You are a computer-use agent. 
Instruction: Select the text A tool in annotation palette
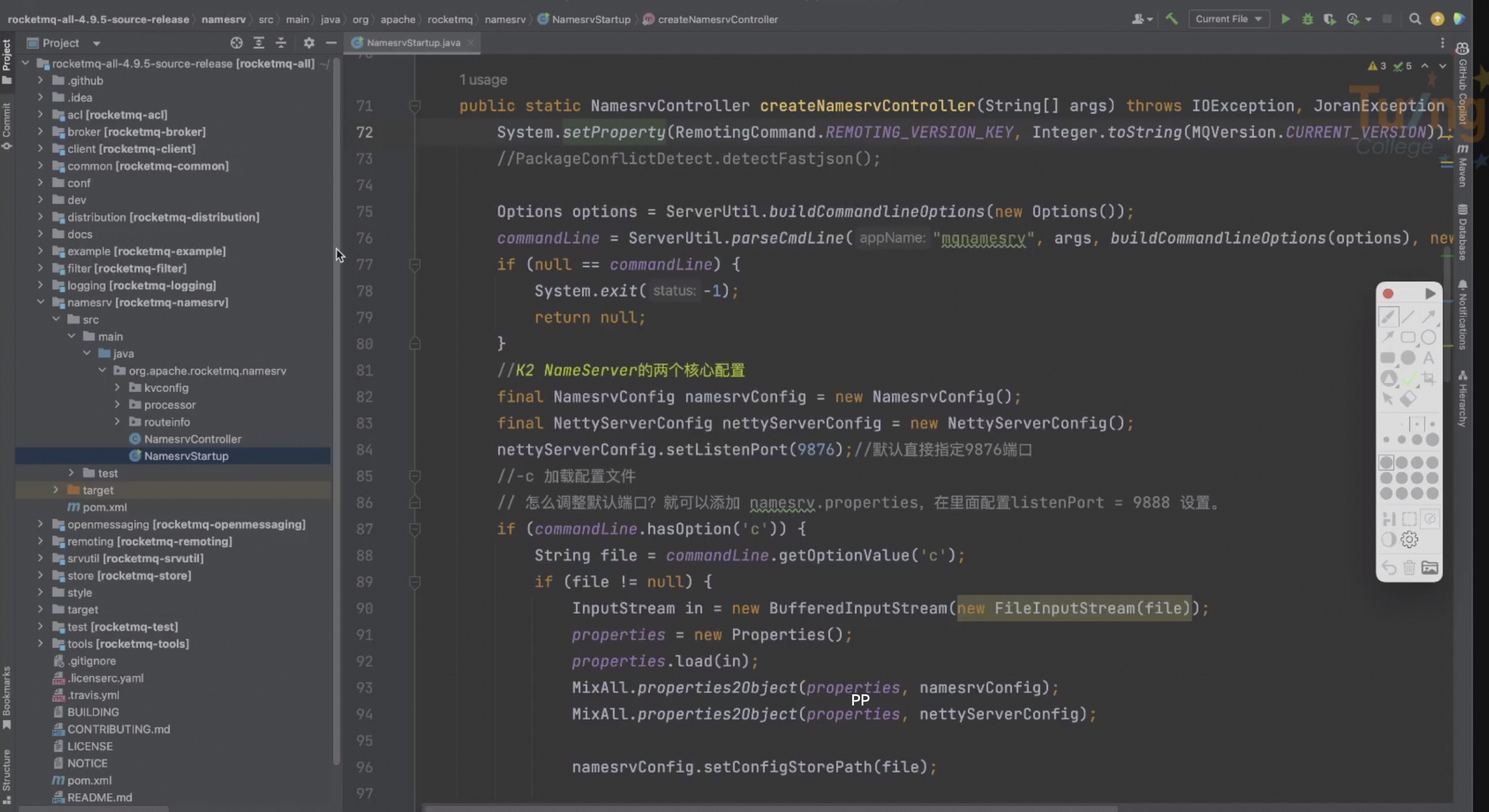point(1428,358)
